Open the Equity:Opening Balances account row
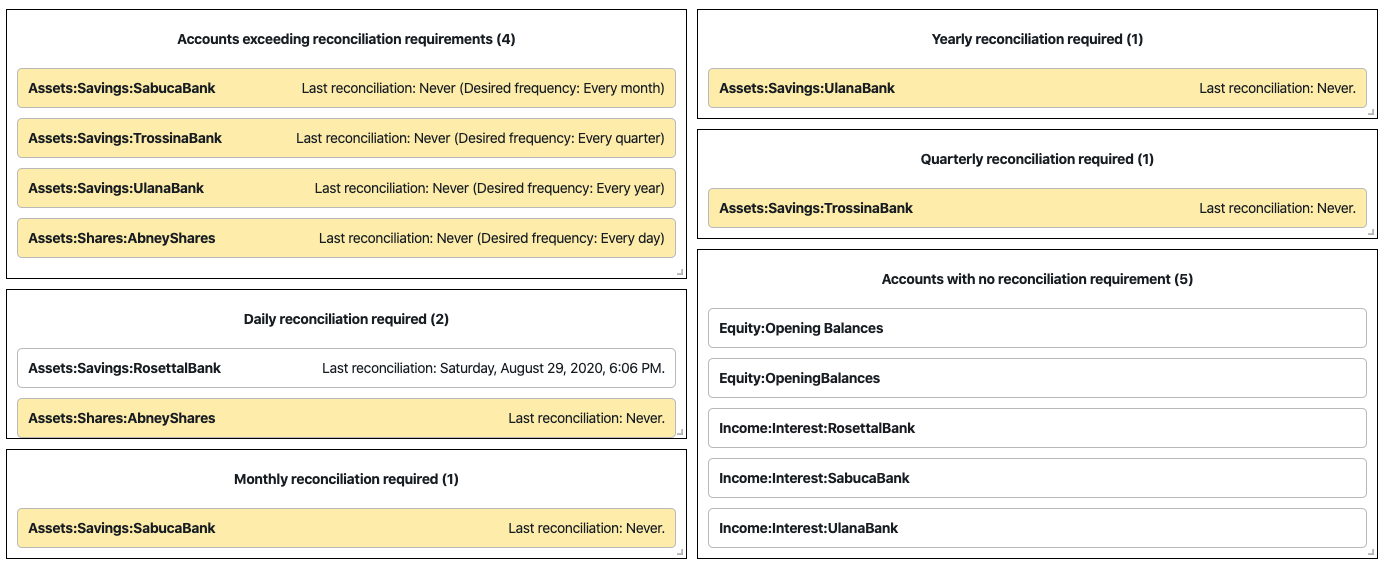This screenshot has width=1387, height=567. coord(1037,328)
